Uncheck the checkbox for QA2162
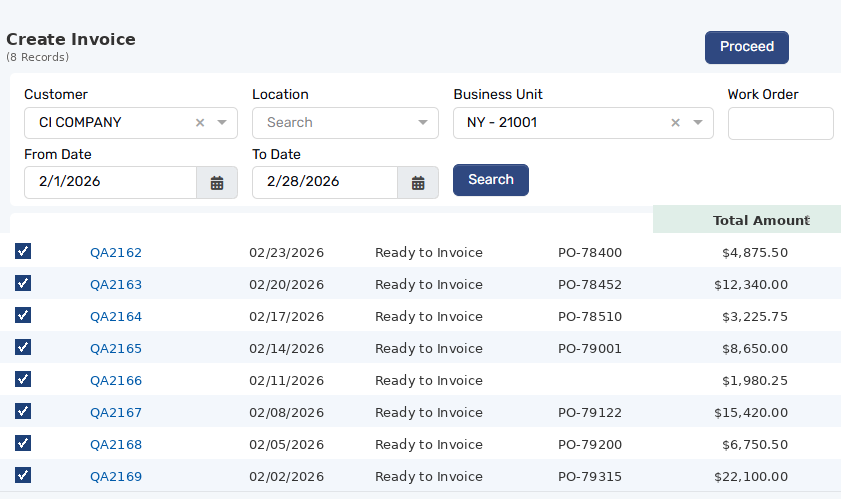The width and height of the screenshot is (842, 500). pos(23,251)
